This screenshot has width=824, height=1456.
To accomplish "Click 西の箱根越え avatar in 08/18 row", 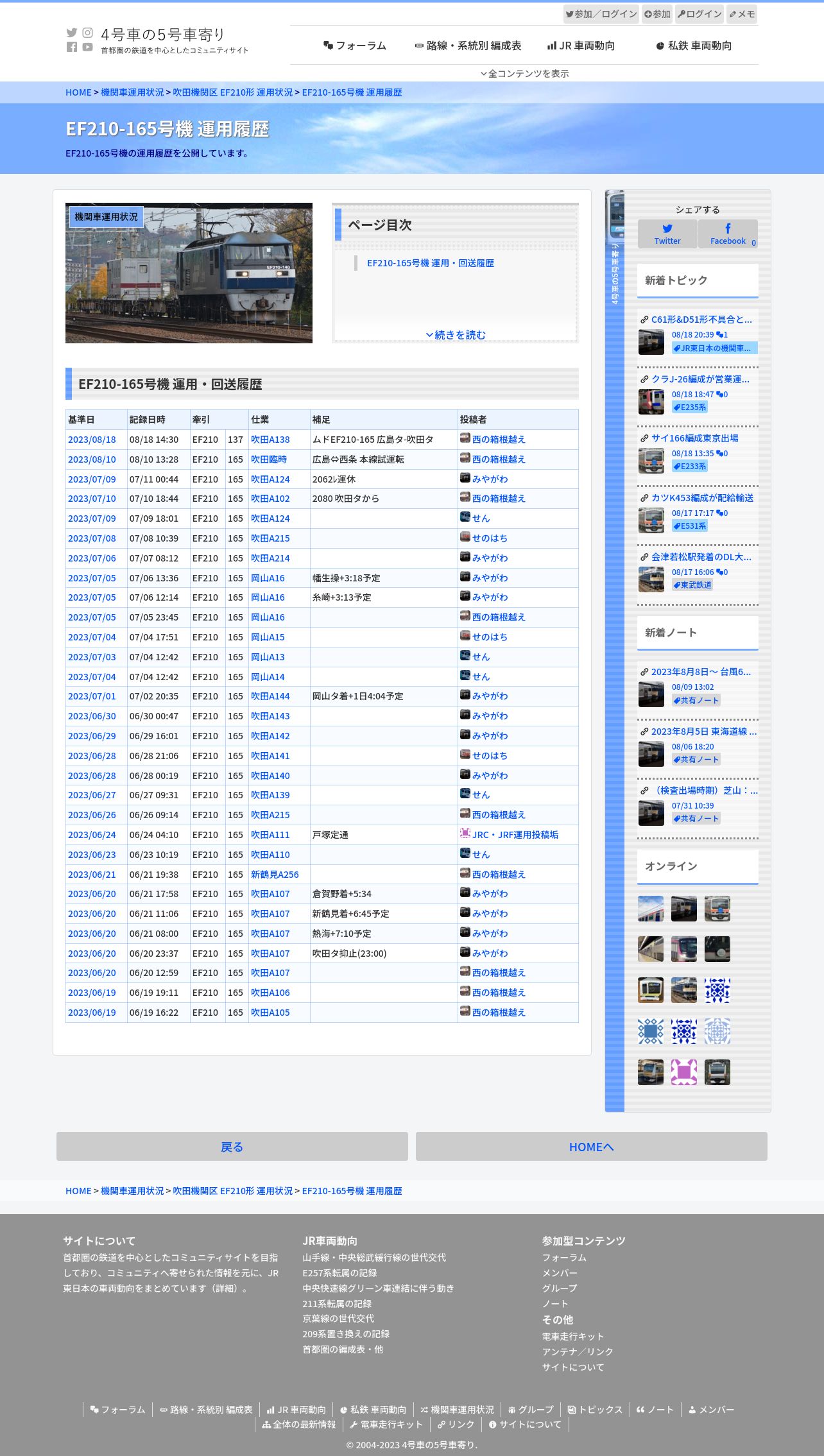I will (465, 438).
